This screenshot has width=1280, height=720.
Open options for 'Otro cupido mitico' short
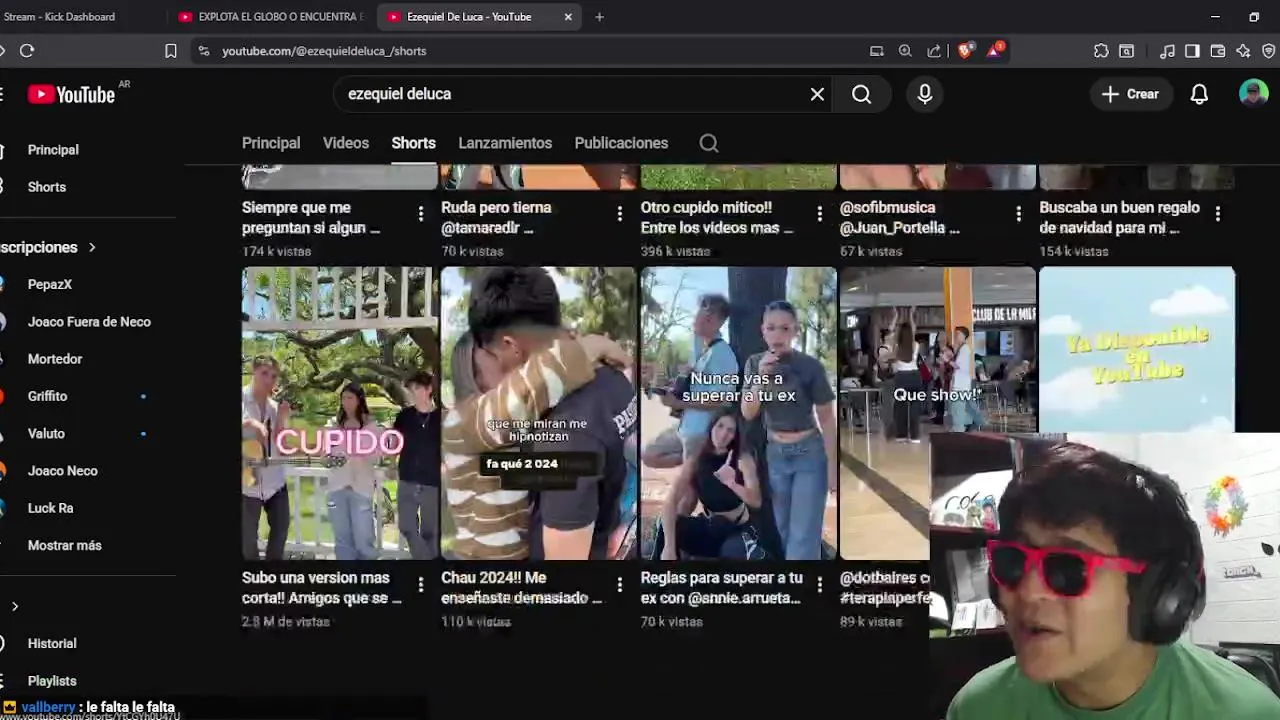(820, 213)
